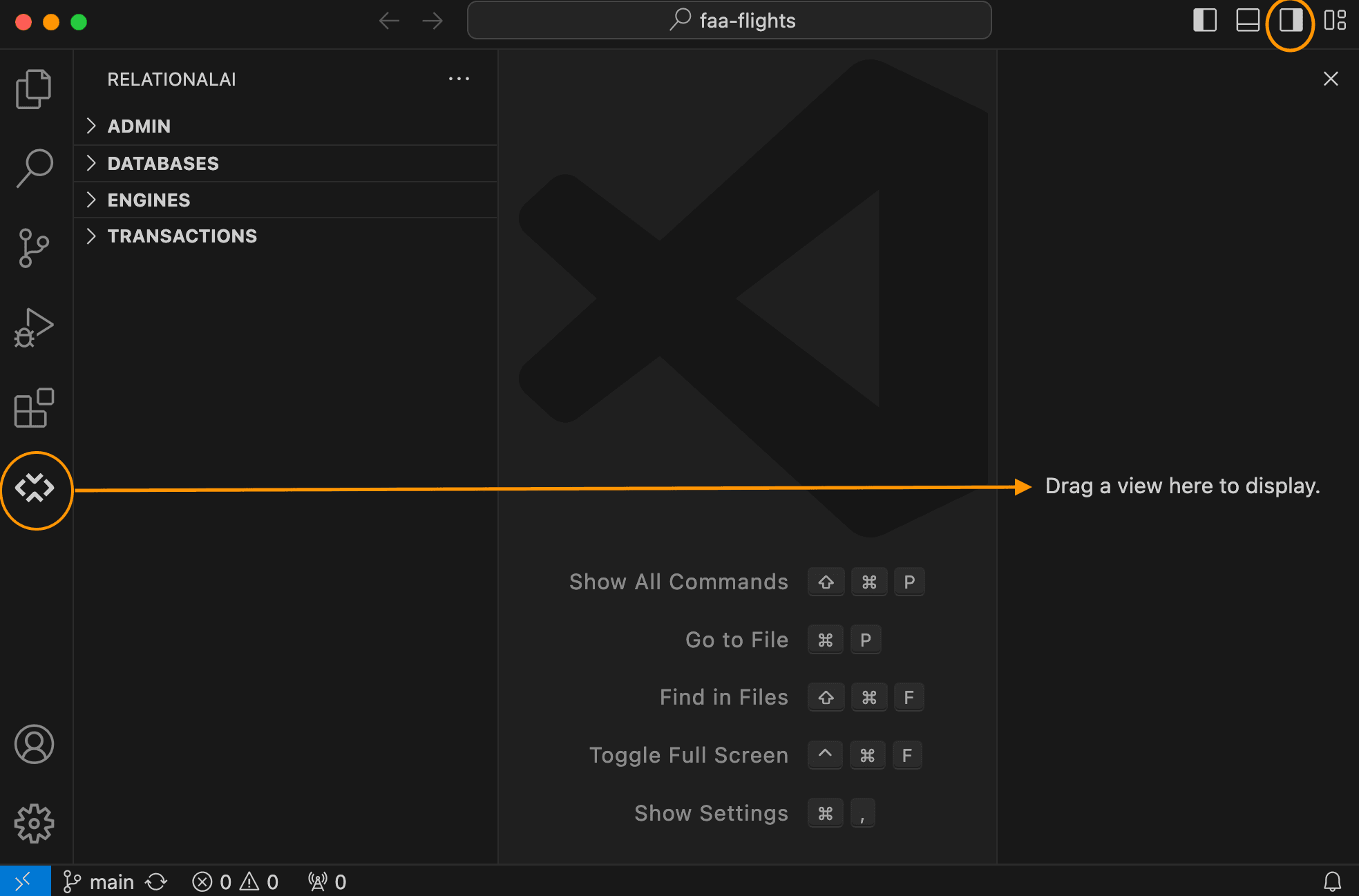The height and width of the screenshot is (896, 1359).
Task: Open the Source Control view
Action: click(34, 248)
